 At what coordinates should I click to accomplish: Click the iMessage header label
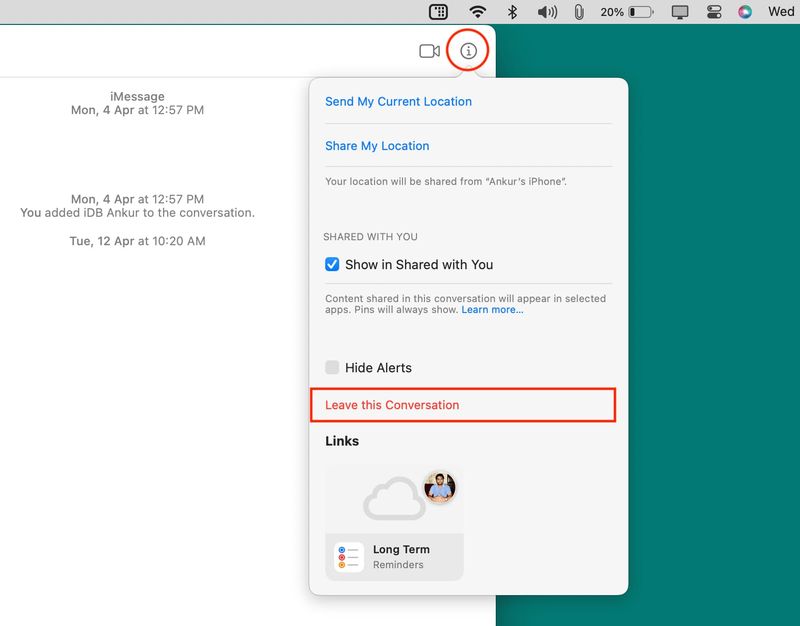tap(137, 96)
